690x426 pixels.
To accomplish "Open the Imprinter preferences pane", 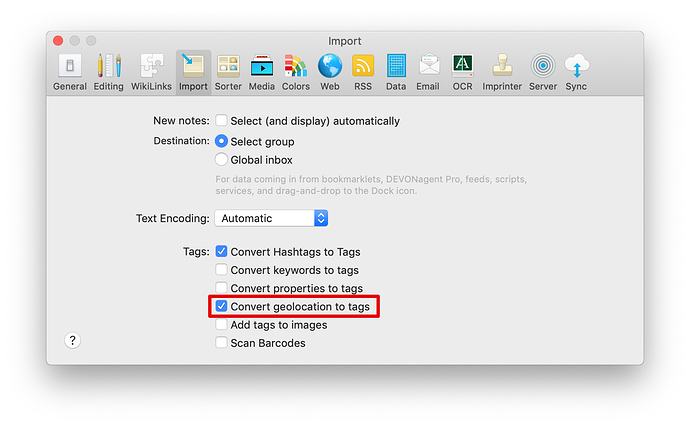I will pos(502,72).
